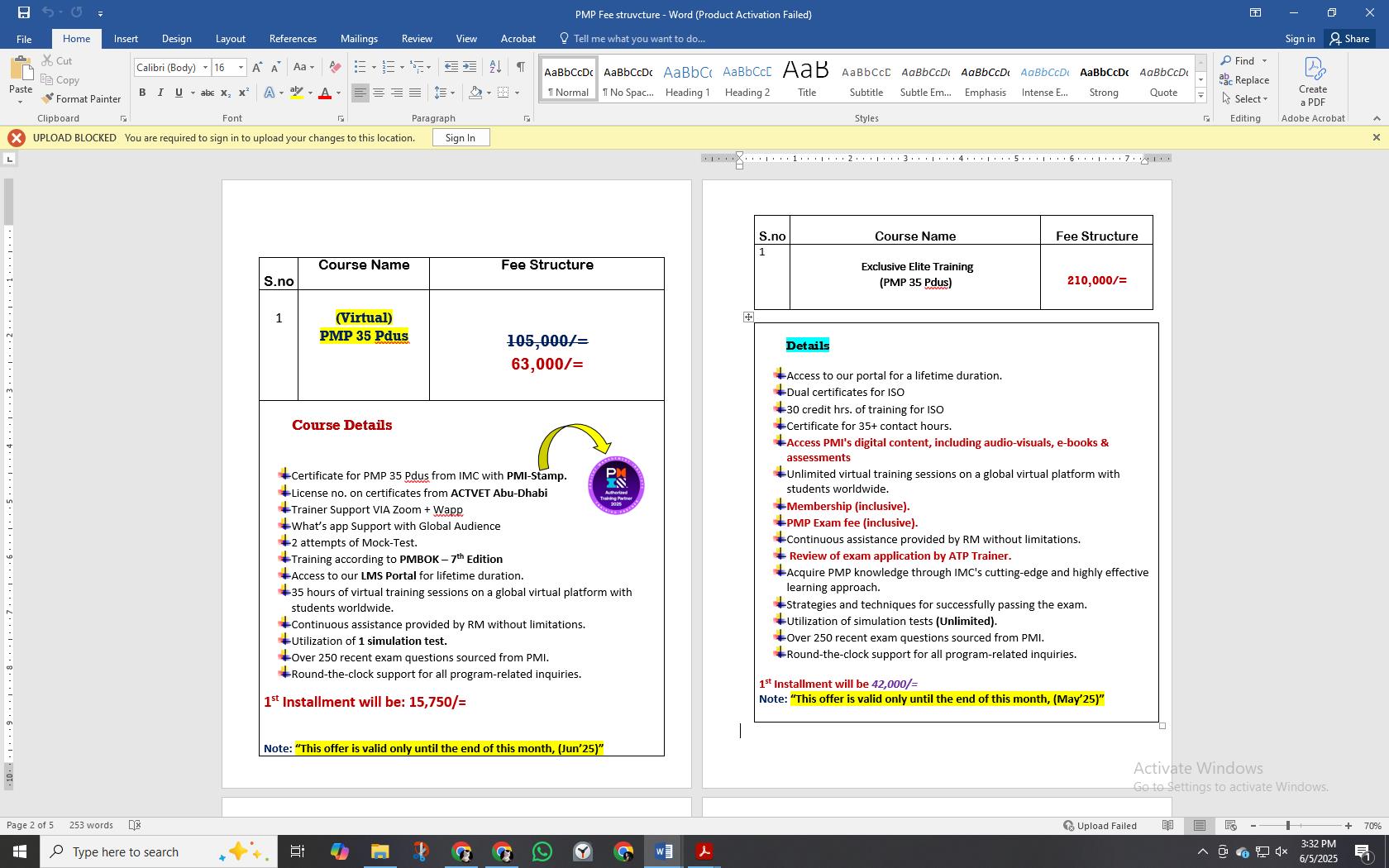
Task: Open the Insert tab
Action: pyautogui.click(x=126, y=38)
